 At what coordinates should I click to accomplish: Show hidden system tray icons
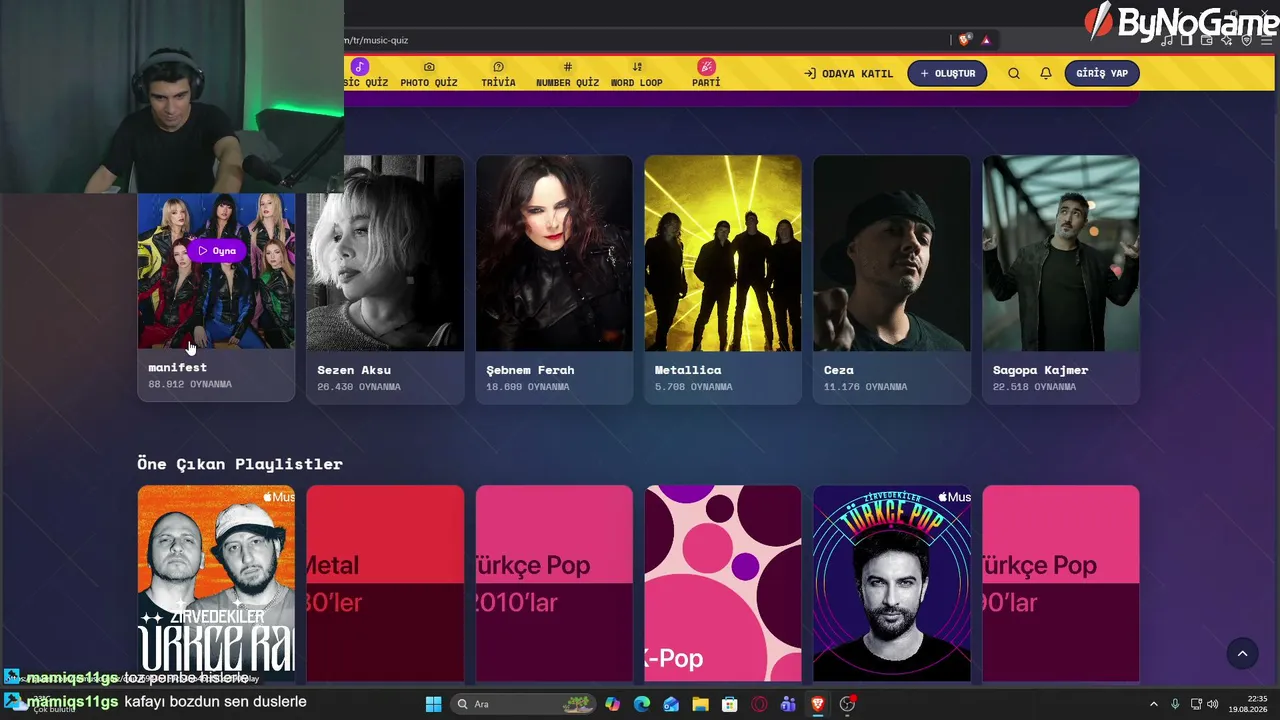(1153, 704)
